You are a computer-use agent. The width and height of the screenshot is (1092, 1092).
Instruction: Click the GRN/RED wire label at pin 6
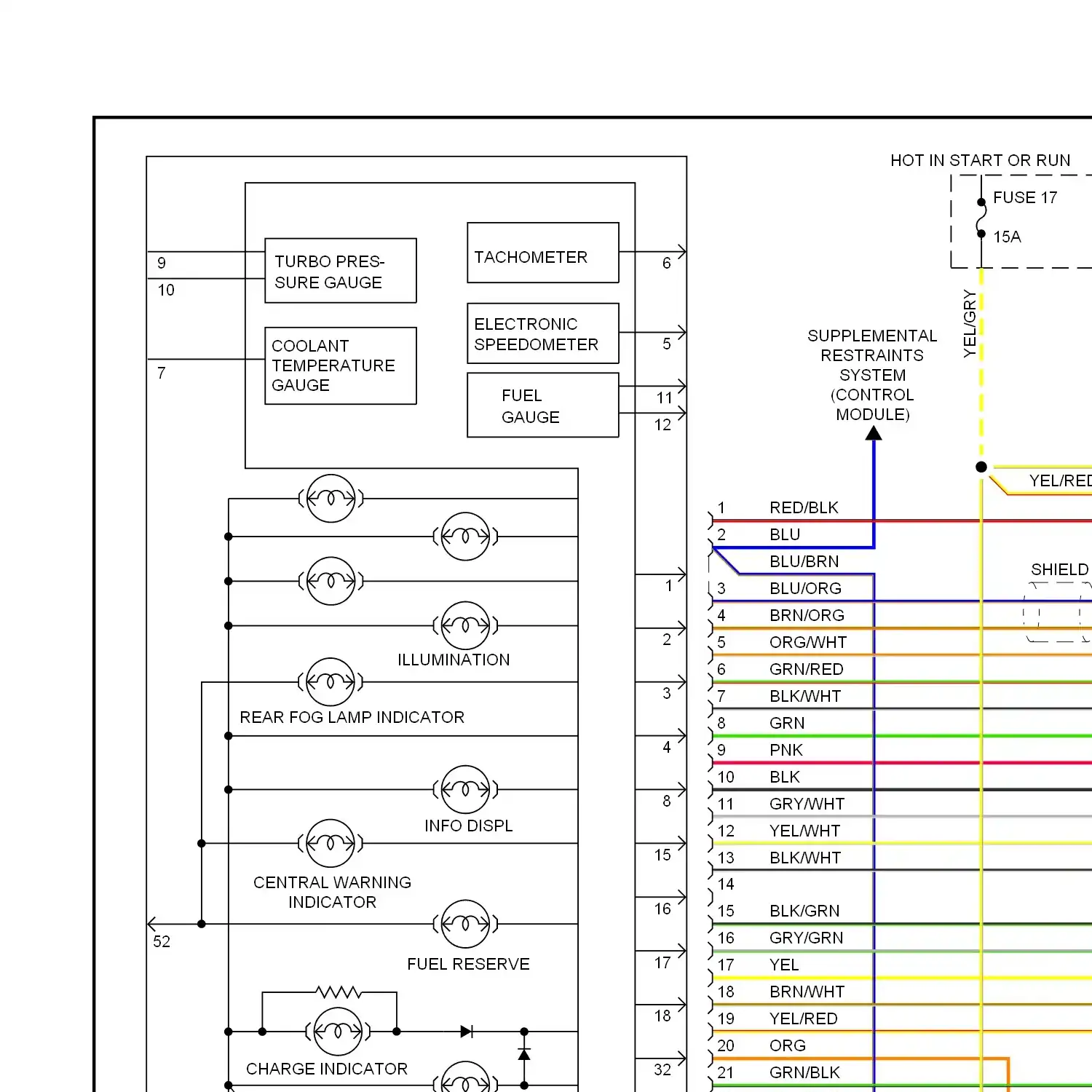[x=807, y=669]
